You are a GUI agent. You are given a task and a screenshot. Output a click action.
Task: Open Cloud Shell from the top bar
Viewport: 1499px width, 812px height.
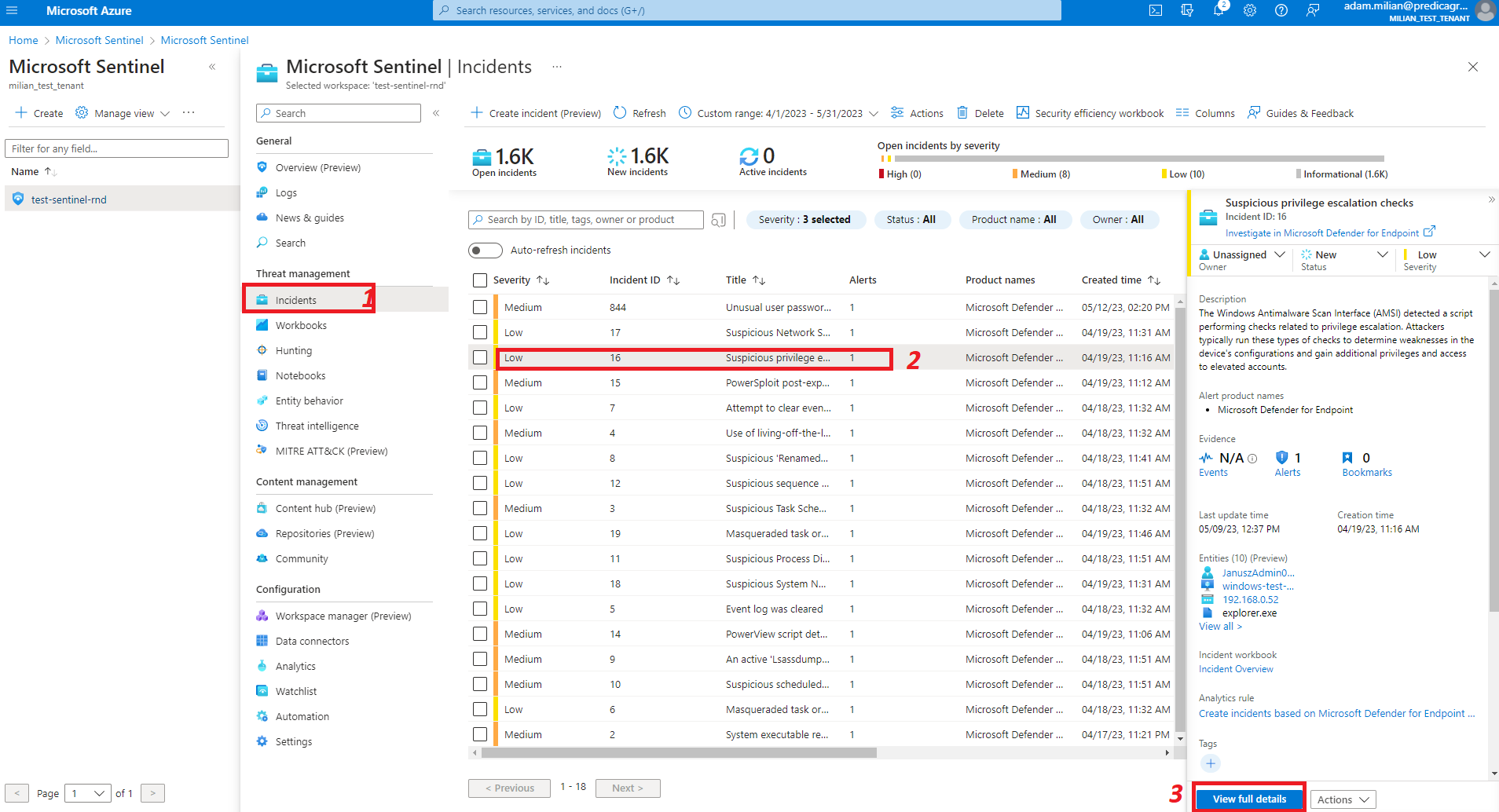[x=1156, y=11]
